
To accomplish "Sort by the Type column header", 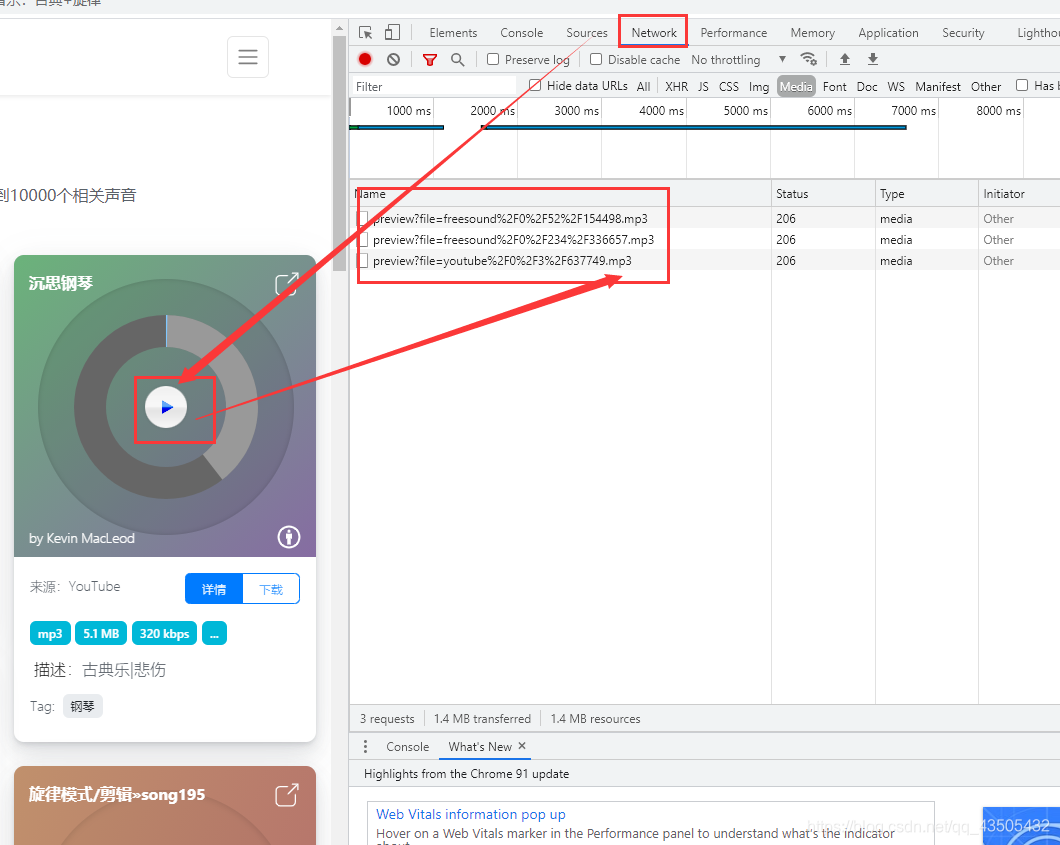I will click(927, 194).
